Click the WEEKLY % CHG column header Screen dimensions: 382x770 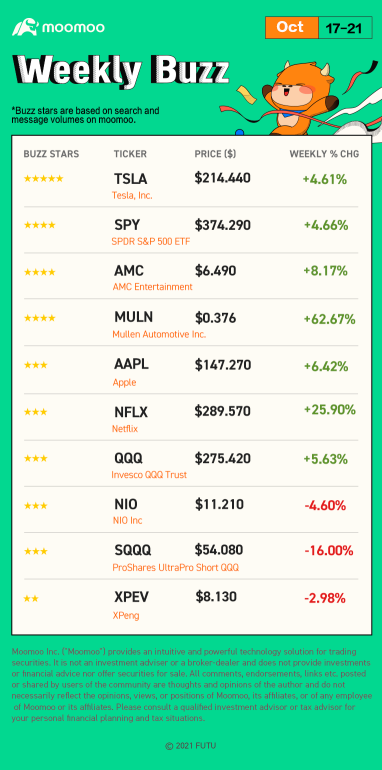point(324,154)
